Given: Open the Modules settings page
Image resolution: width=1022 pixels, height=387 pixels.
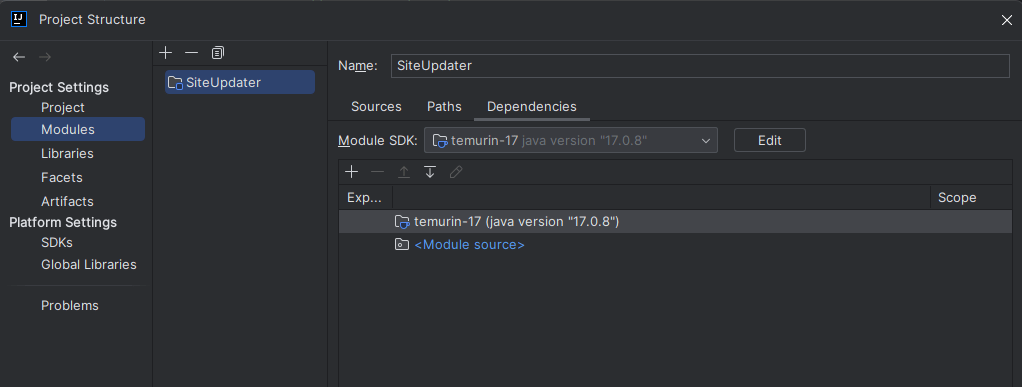Looking at the screenshot, I should coord(78,129).
